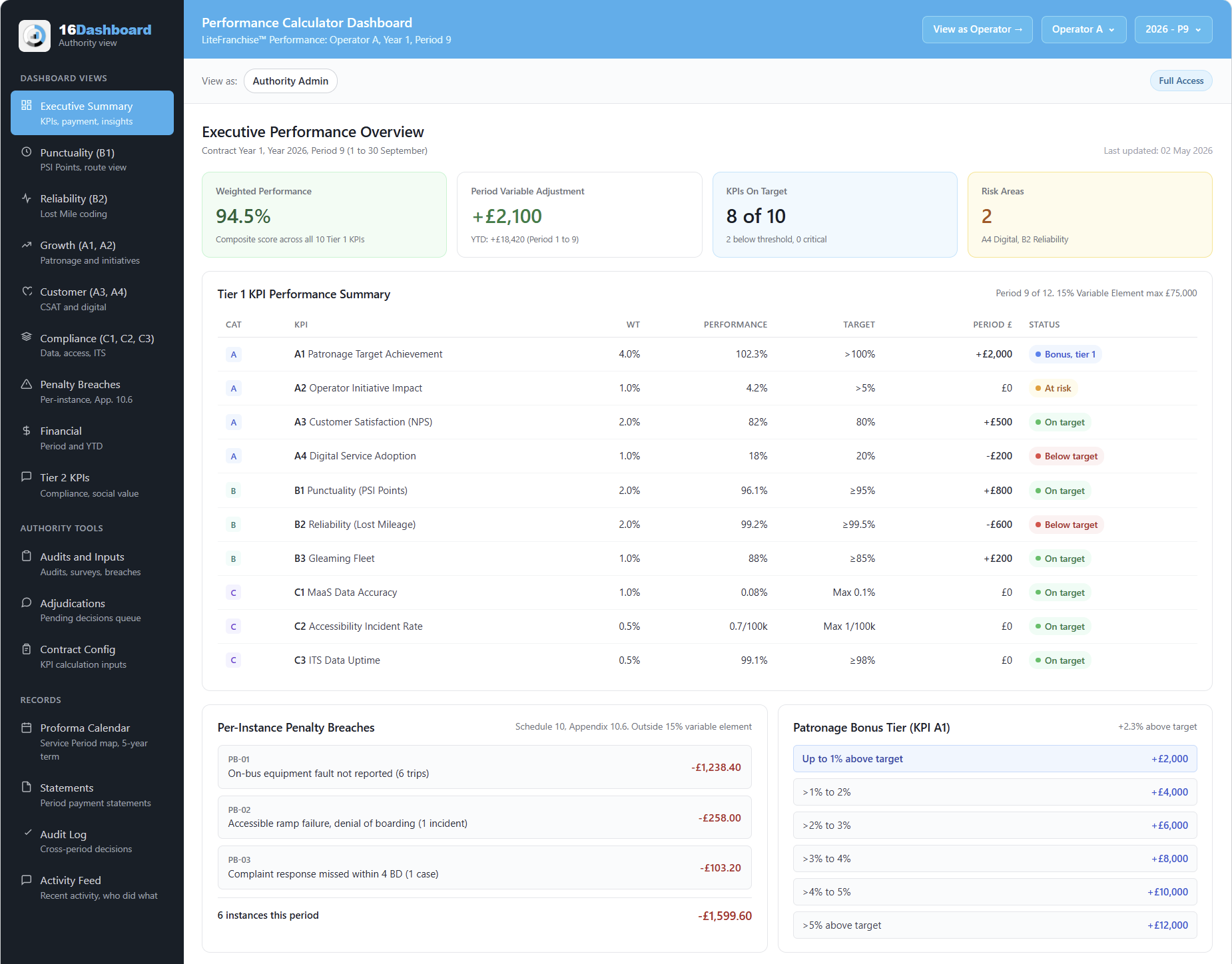The height and width of the screenshot is (964, 1232).
Task: Click the >1% to 2% bonus tier
Action: [995, 792]
